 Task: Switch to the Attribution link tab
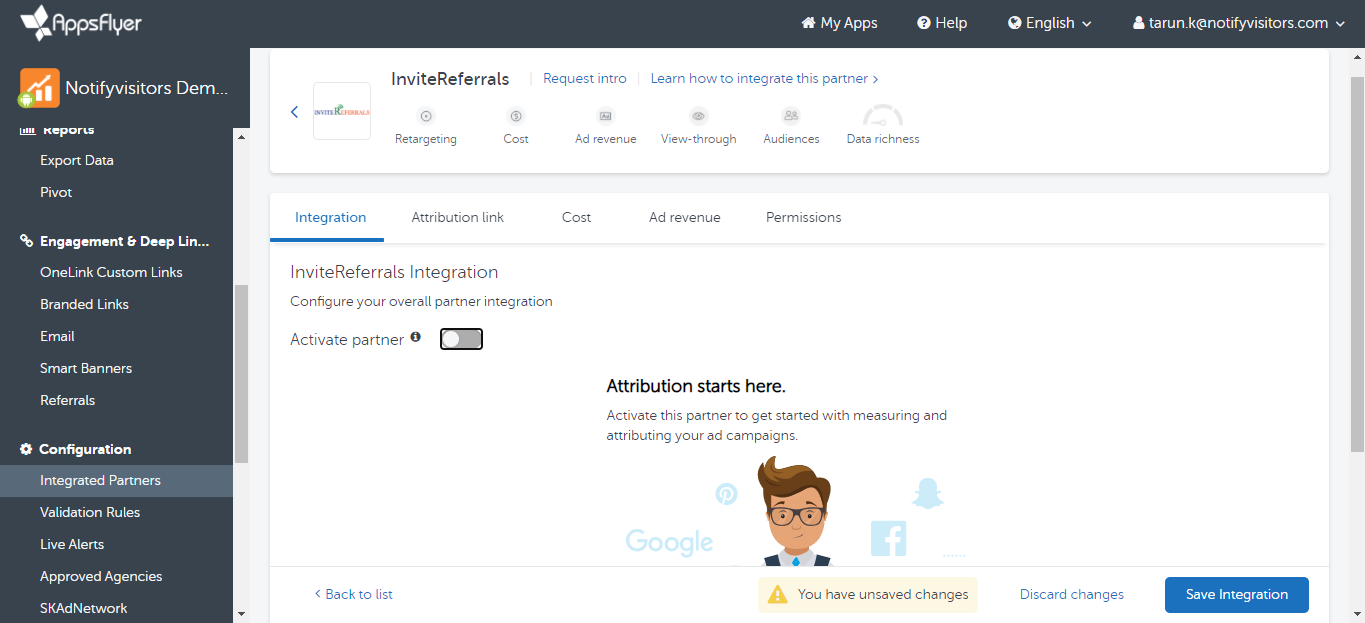[x=458, y=217]
